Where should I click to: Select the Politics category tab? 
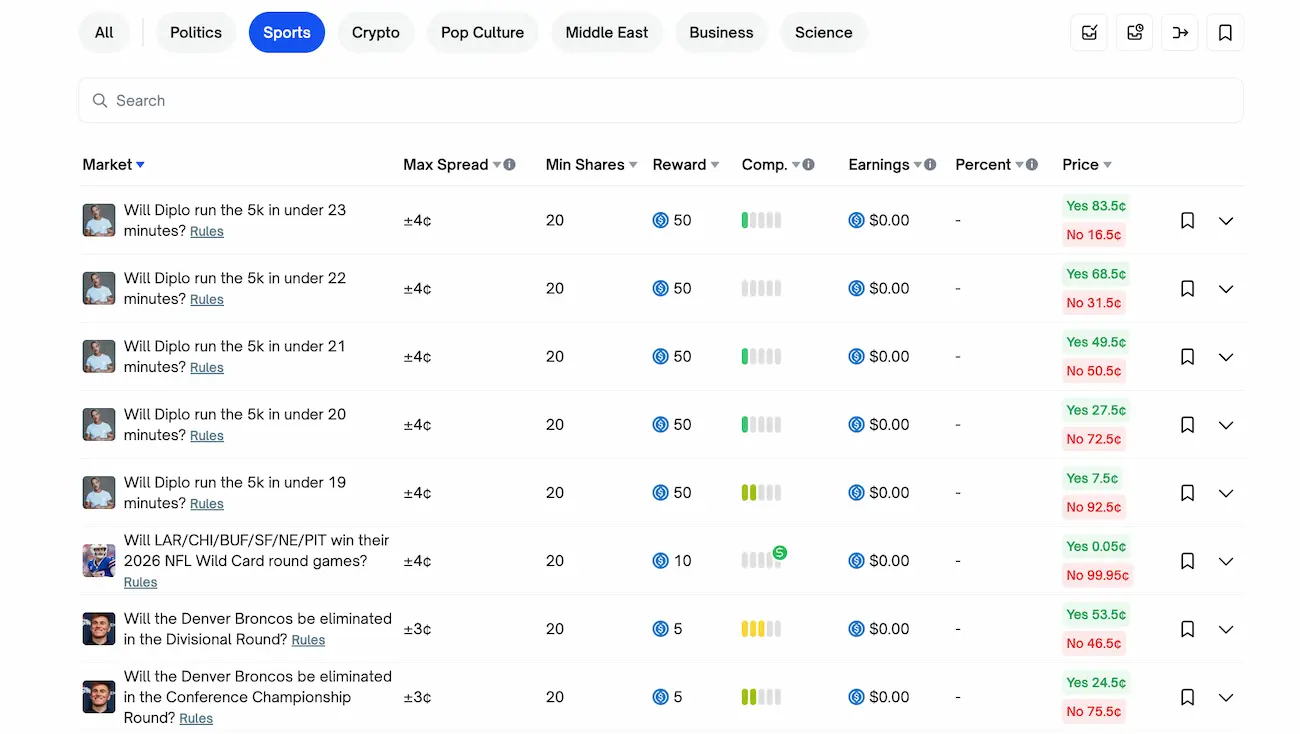point(196,33)
